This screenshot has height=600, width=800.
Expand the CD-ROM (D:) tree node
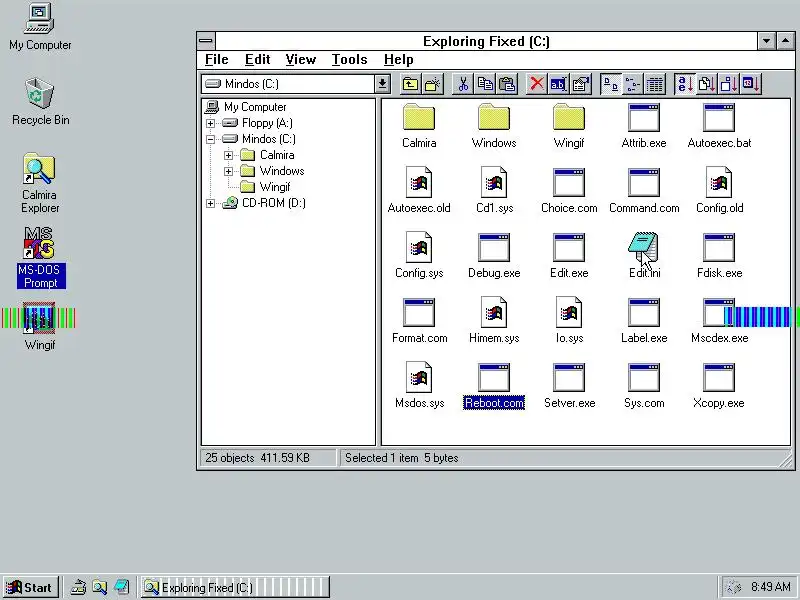pos(210,203)
